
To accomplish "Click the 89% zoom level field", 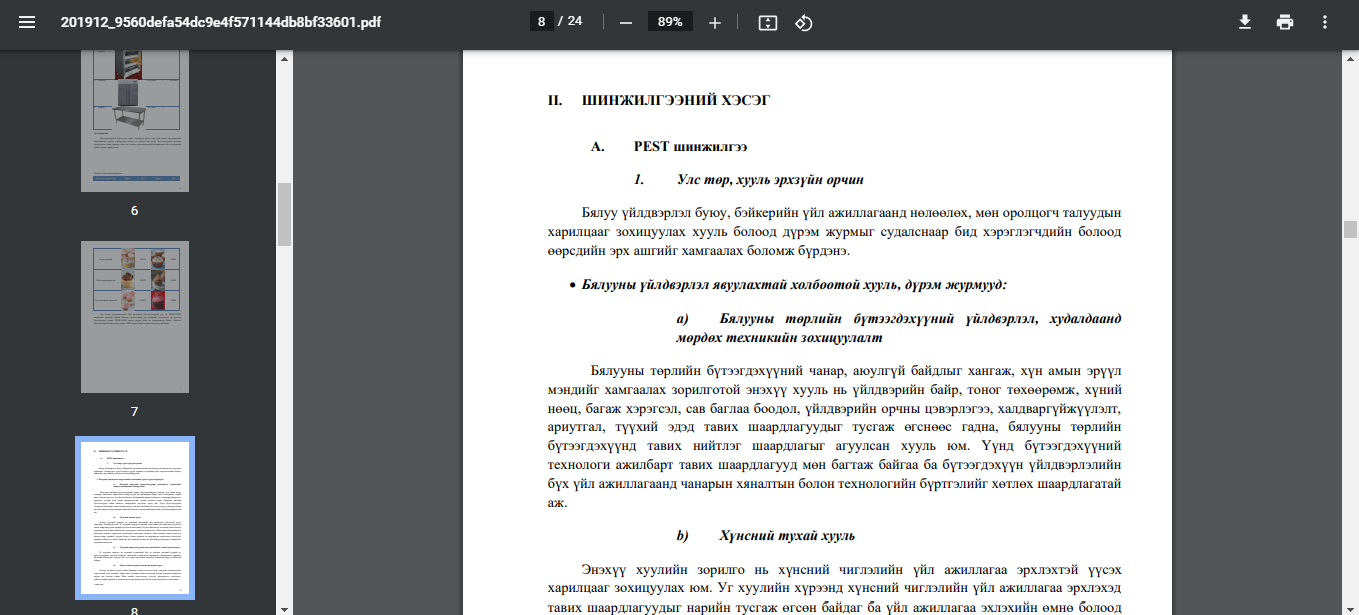I will [x=670, y=22].
